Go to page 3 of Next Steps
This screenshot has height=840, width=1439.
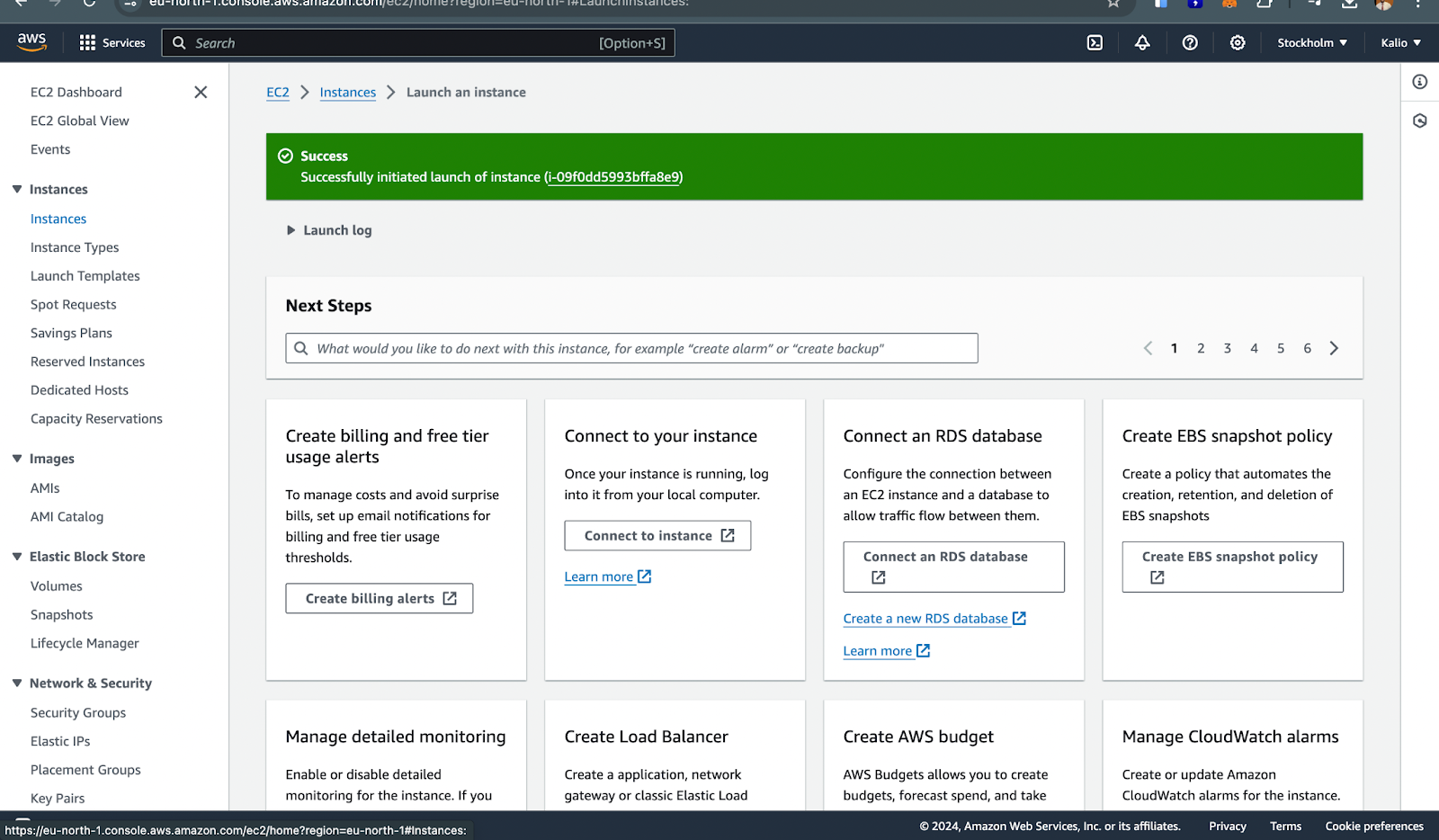[1228, 349]
